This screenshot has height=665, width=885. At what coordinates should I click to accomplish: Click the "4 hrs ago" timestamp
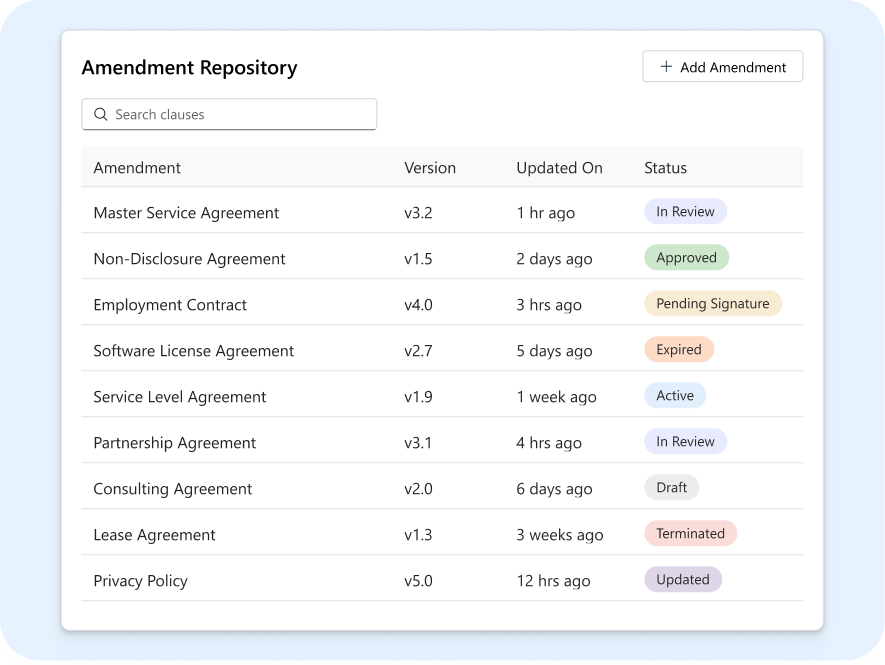point(549,443)
